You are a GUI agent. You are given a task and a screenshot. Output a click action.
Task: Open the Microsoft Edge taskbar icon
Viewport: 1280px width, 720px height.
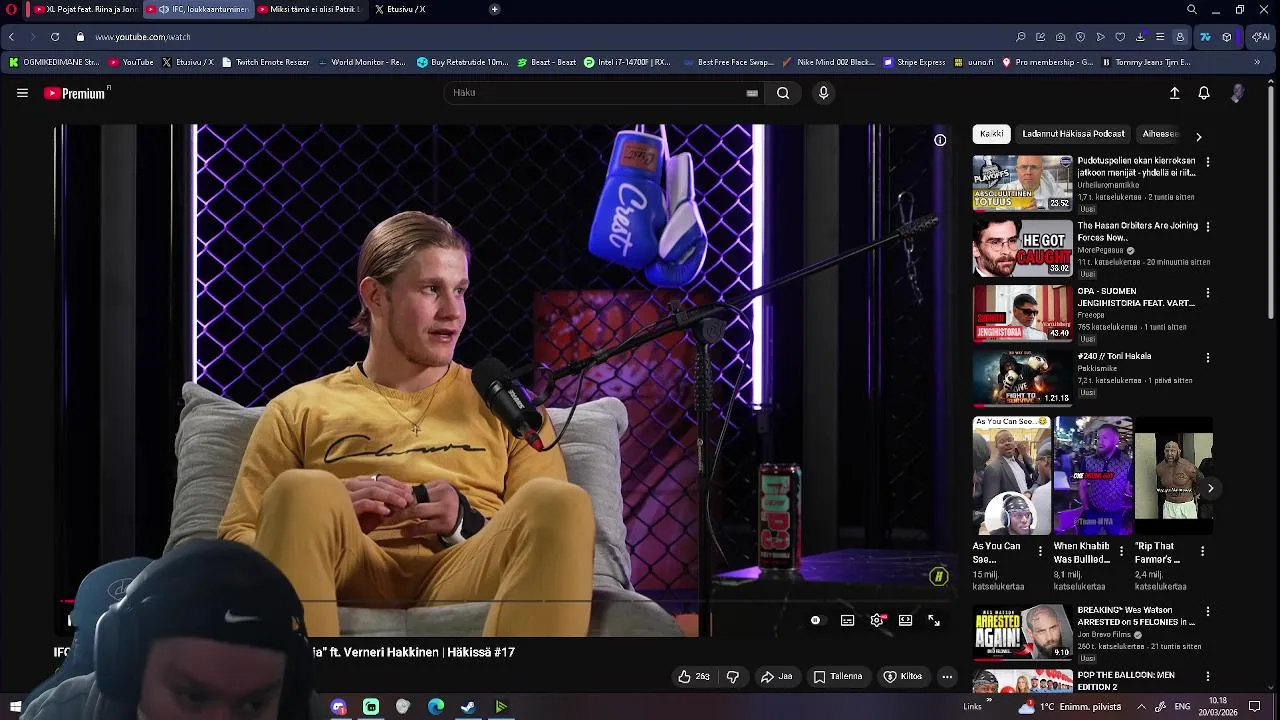pyautogui.click(x=436, y=707)
